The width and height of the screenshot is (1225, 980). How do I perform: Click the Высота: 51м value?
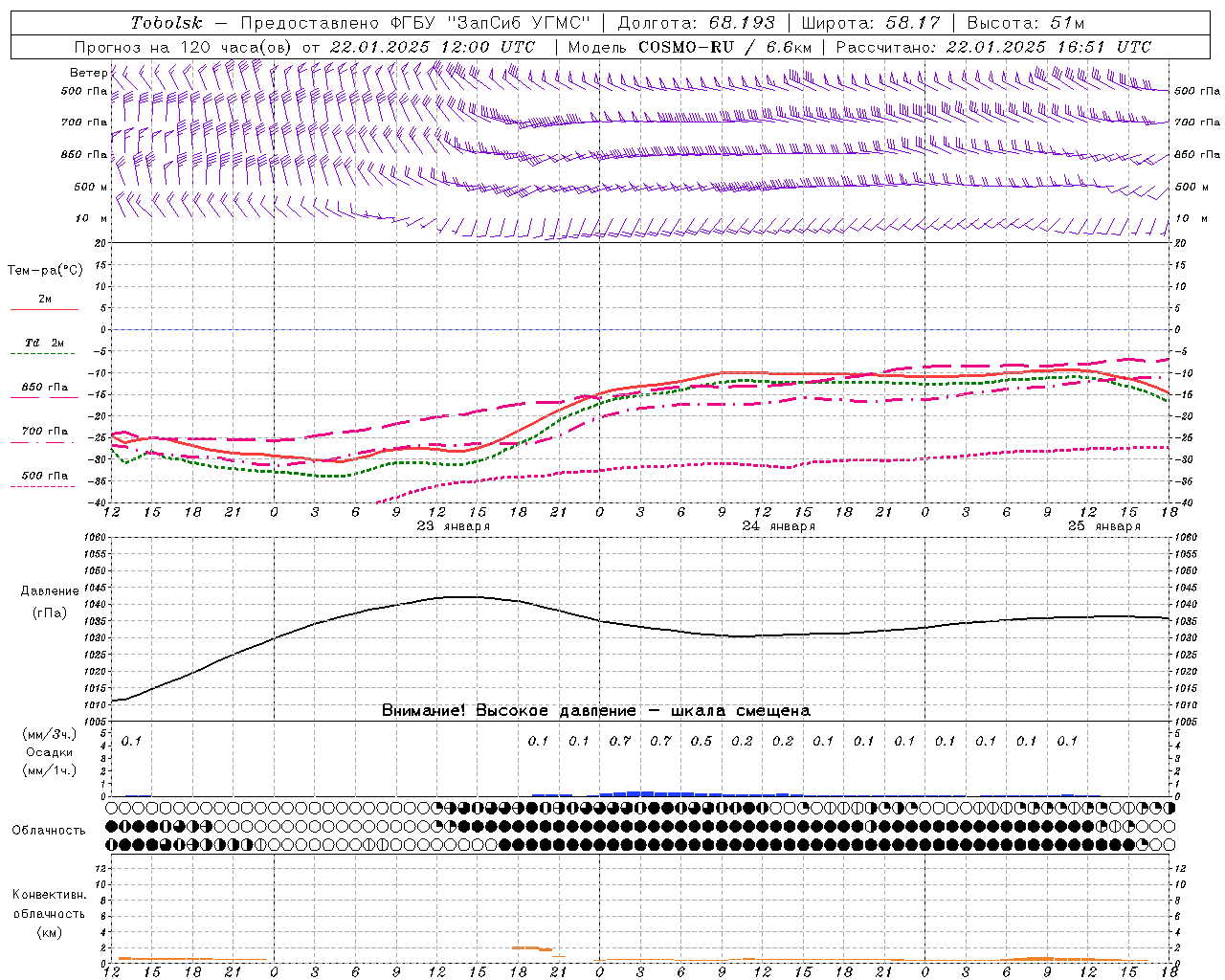[1026, 22]
